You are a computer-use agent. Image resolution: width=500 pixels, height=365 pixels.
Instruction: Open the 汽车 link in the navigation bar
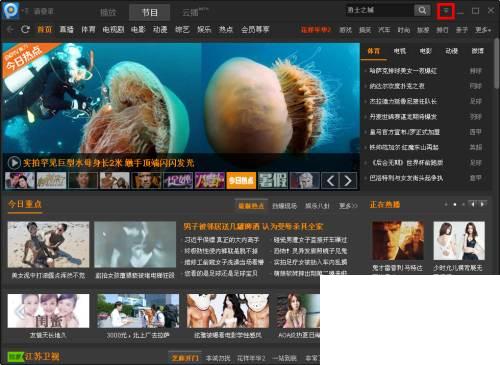click(384, 30)
